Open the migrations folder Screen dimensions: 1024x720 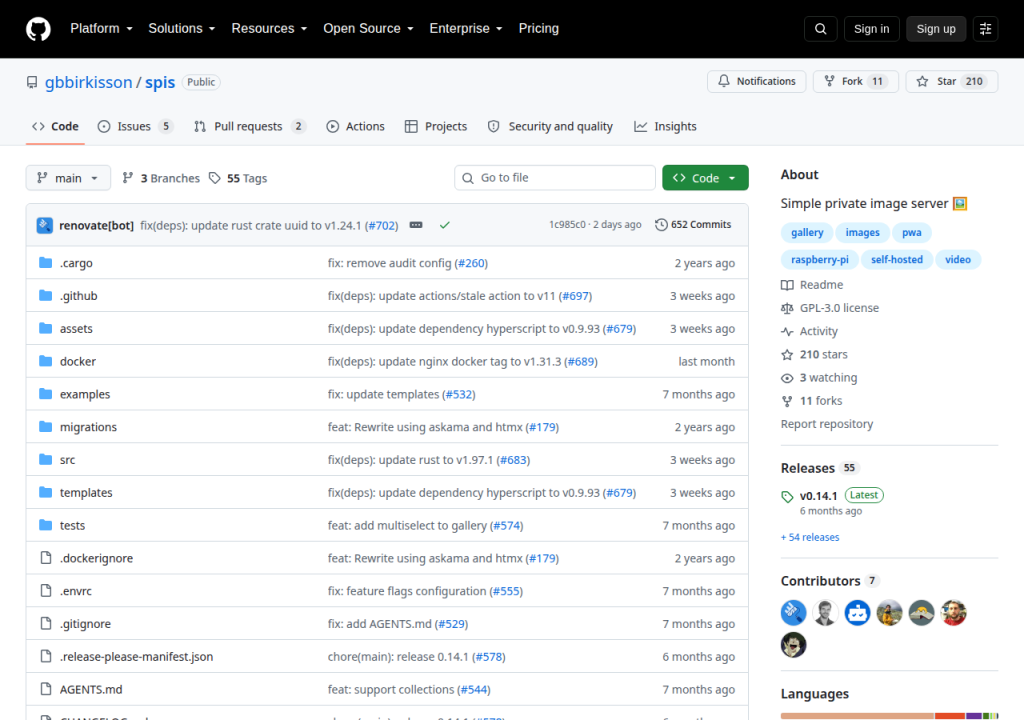click(88, 427)
